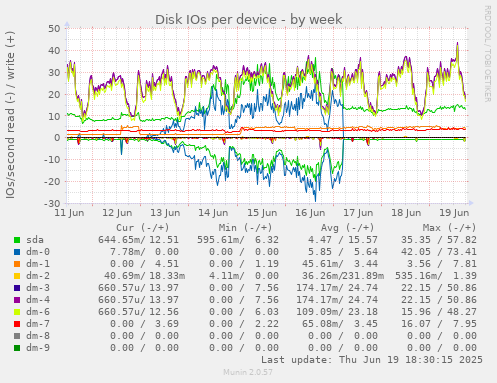Screen dimensions: 497x383
Task: Click the Last update timestamp text
Action: pyautogui.click(x=372, y=360)
